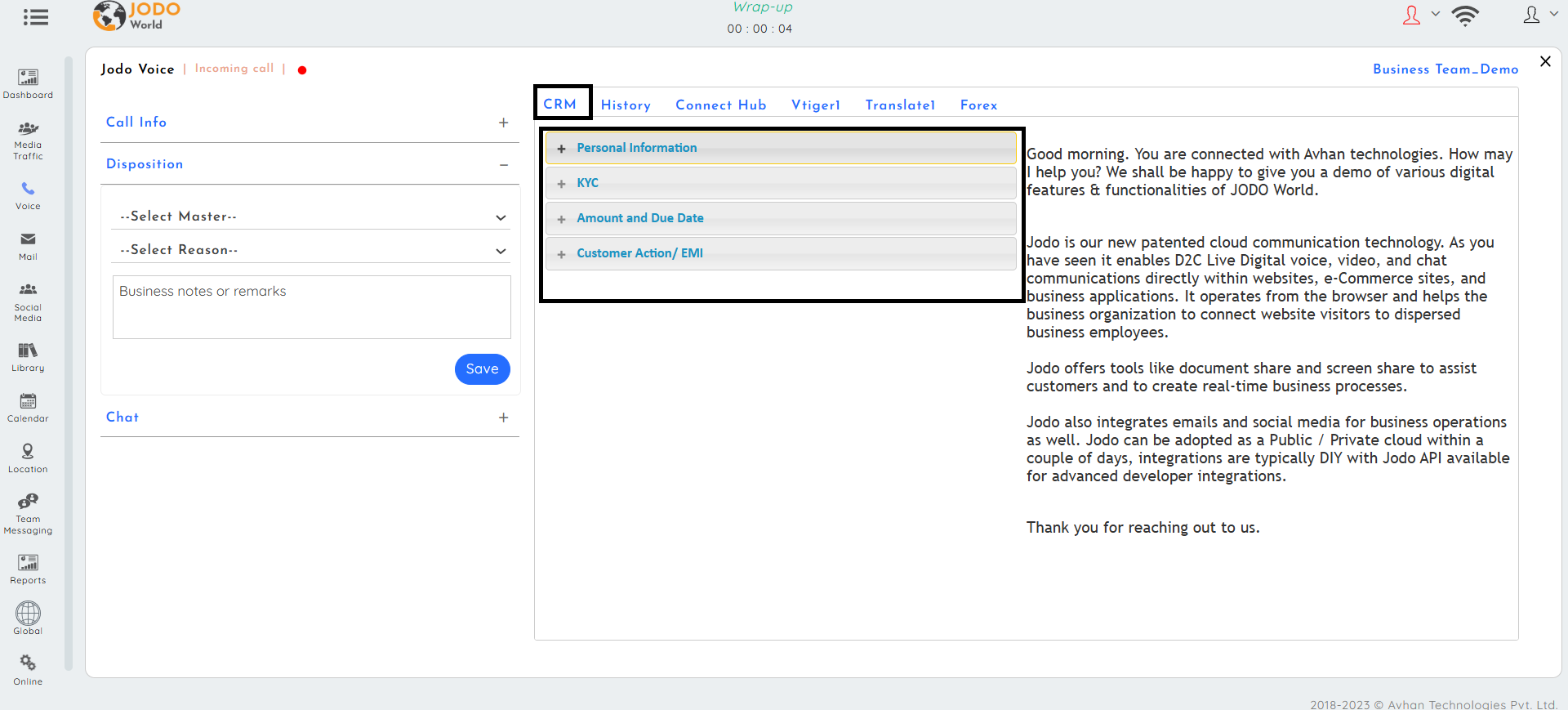Switch to the Forex tab
The width and height of the screenshot is (1568, 710).
tap(978, 105)
